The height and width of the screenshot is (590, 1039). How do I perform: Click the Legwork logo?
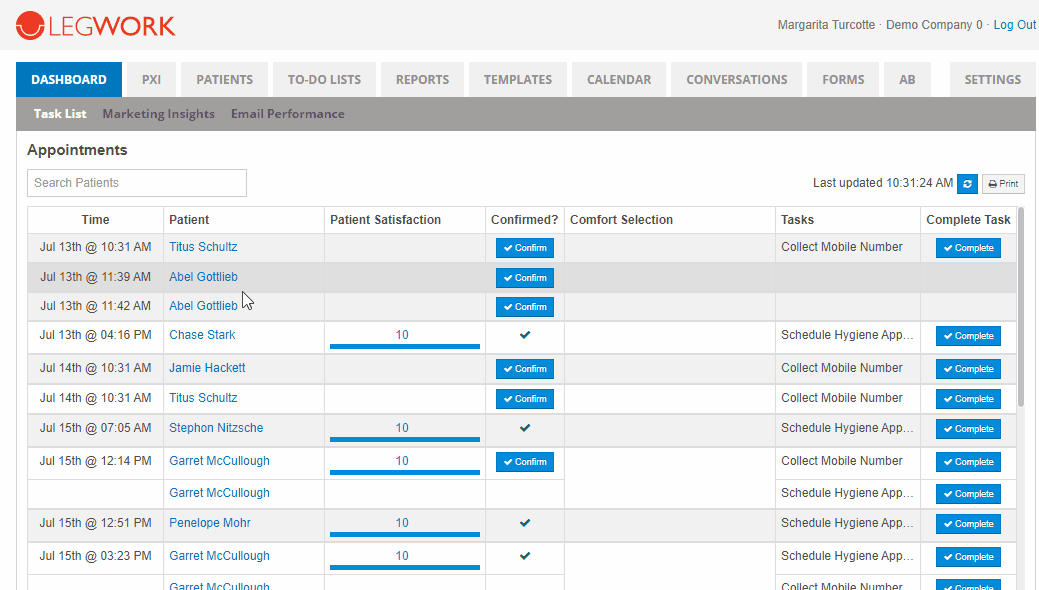pyautogui.click(x=96, y=25)
